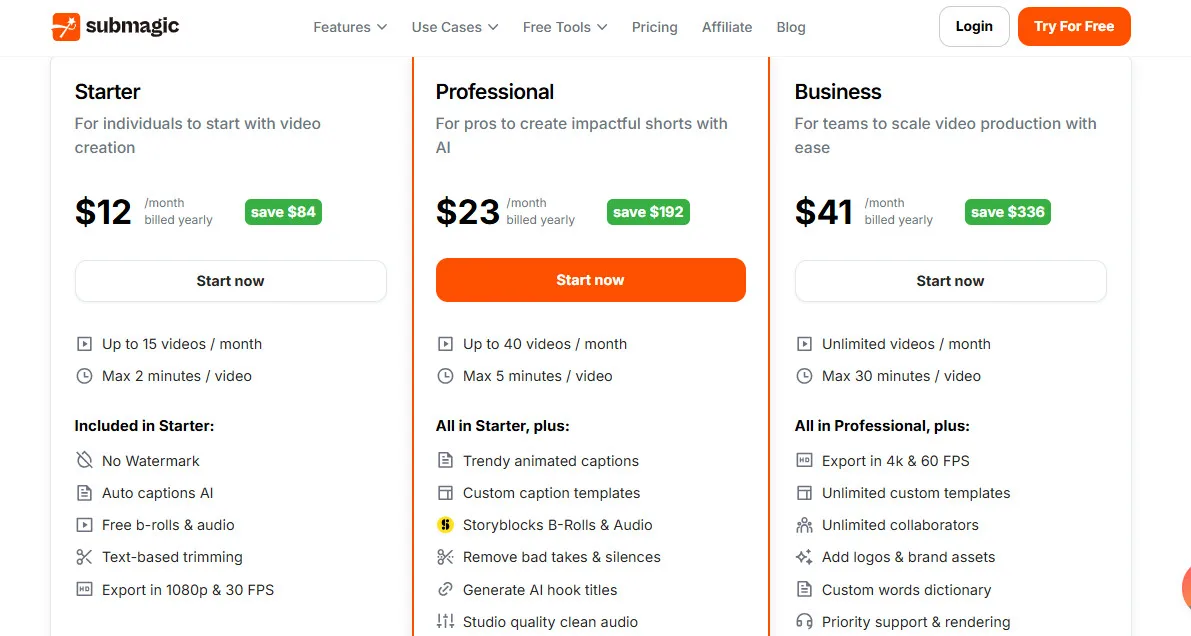Click the HD icon for Export in 1080p
1191x636 pixels.
[x=84, y=589]
